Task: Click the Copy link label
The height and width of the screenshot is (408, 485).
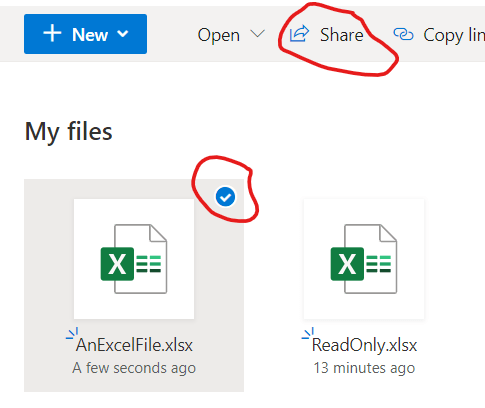Action: [x=454, y=35]
